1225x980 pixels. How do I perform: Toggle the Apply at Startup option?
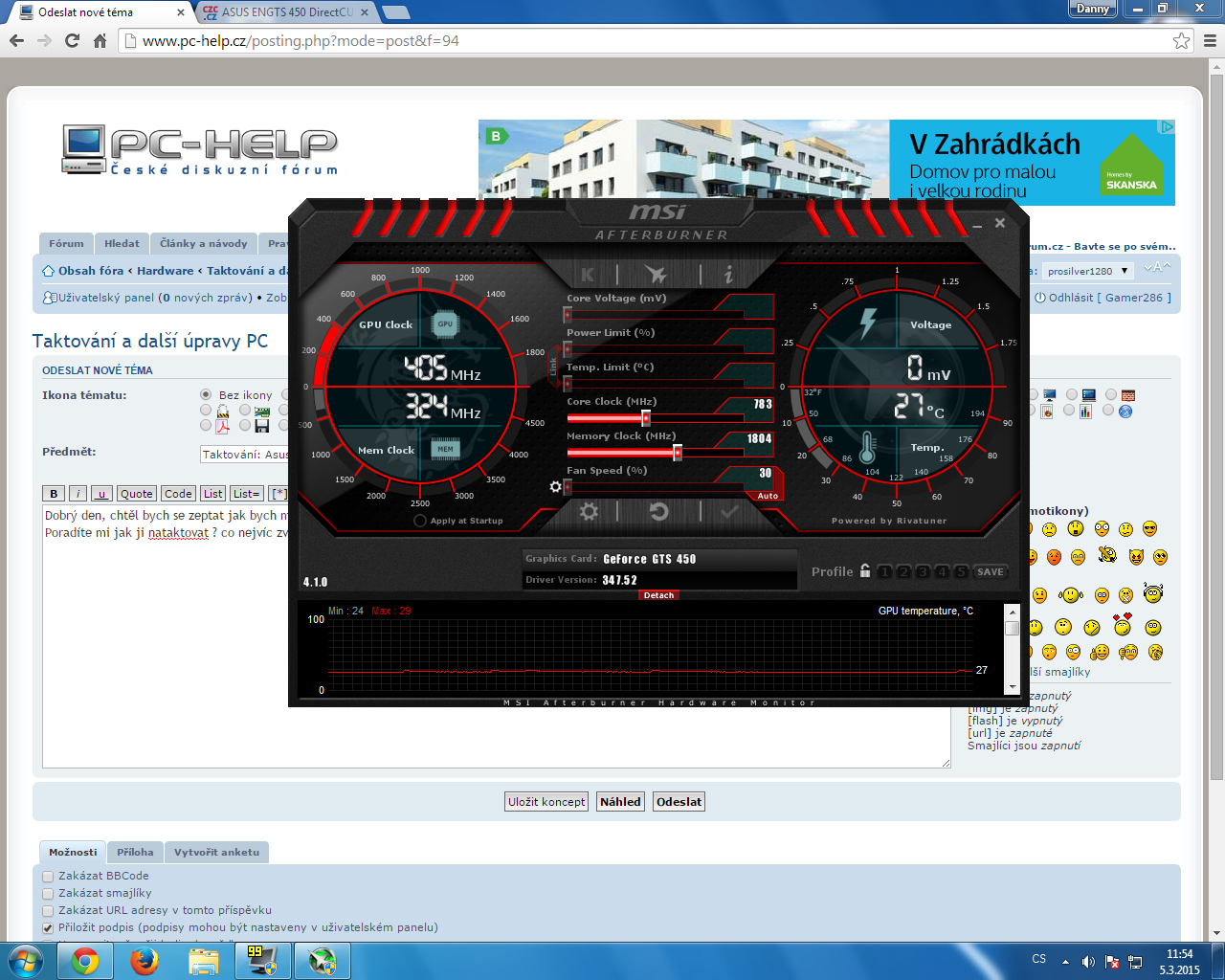(x=420, y=521)
